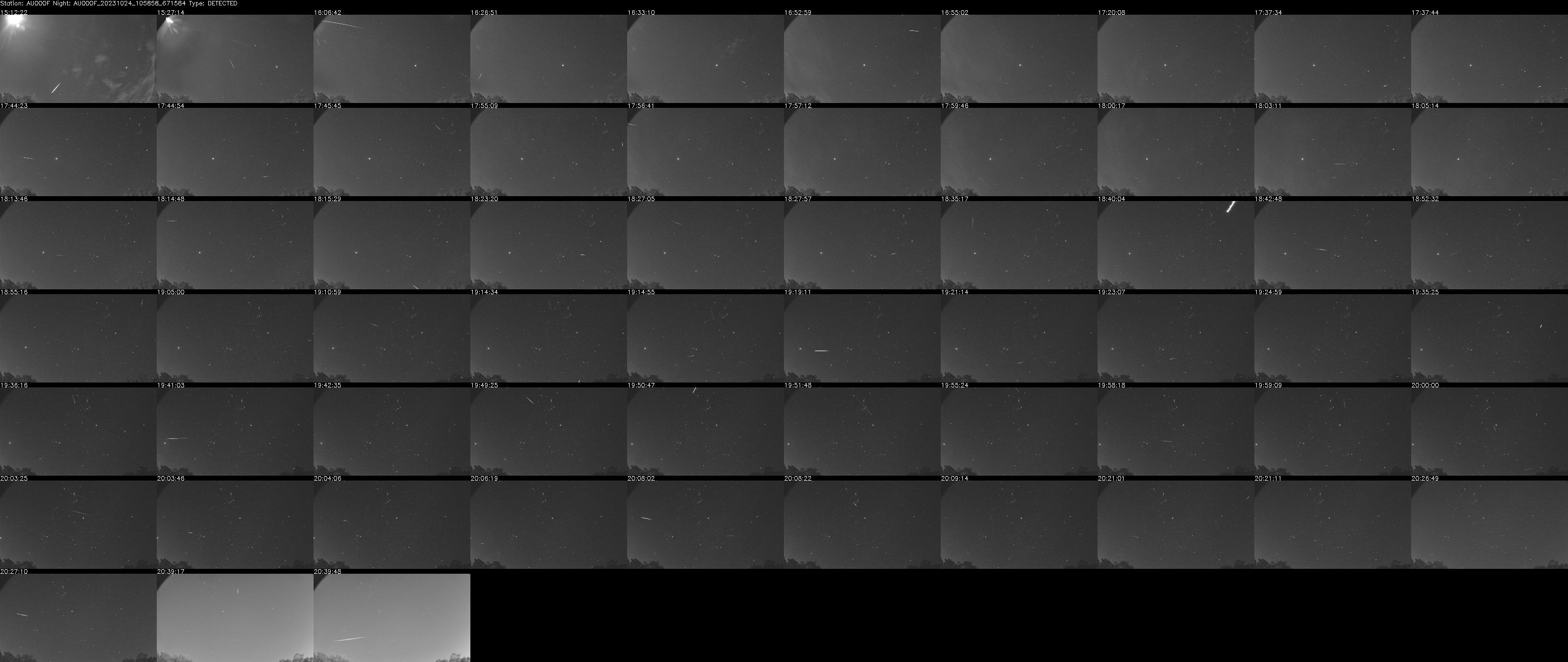The image size is (1568, 662).
Task: Open the 16:33:10 detection frame
Action: (x=706, y=58)
